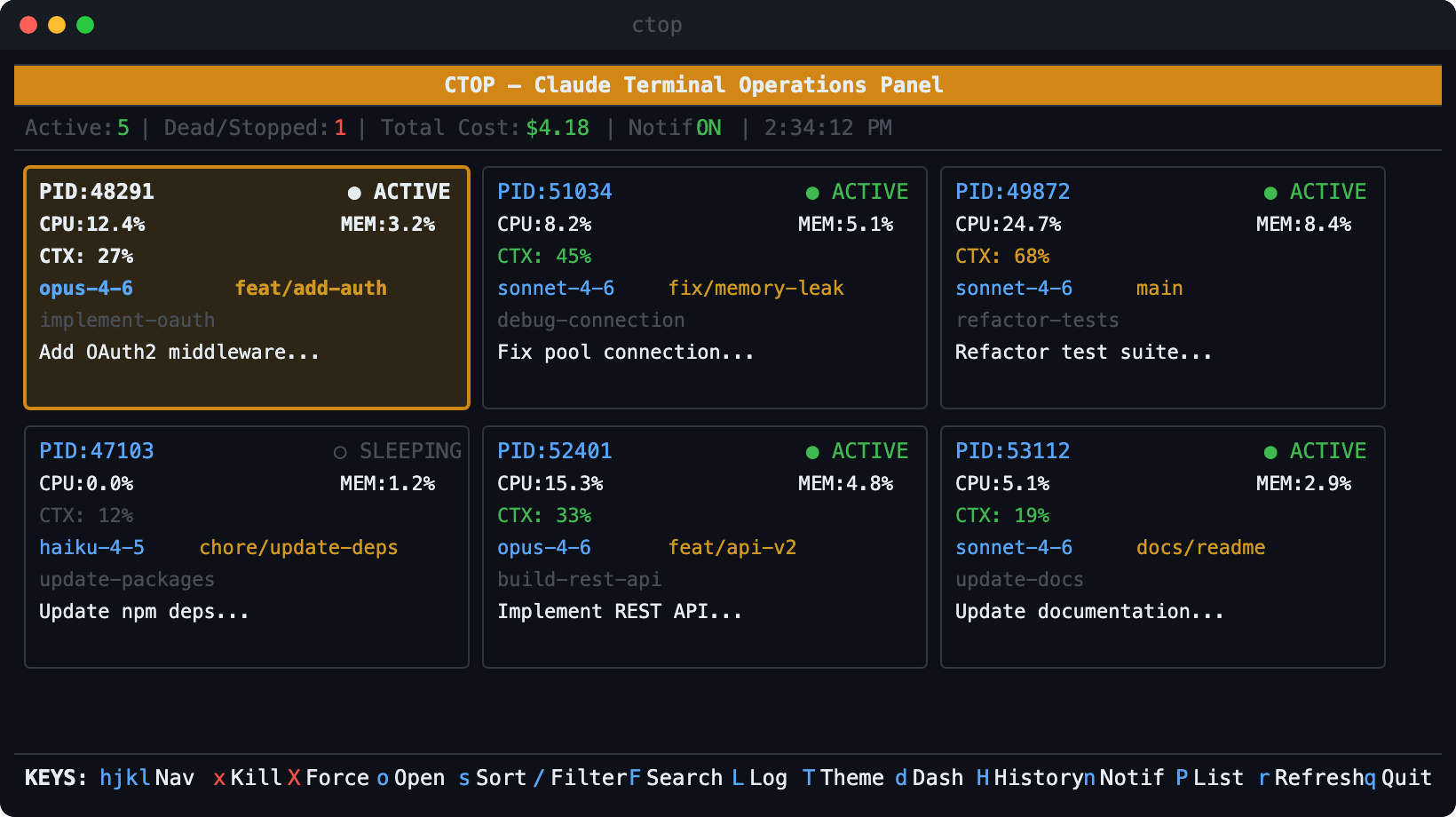Click the MEM:1.2% reading

tap(388, 484)
